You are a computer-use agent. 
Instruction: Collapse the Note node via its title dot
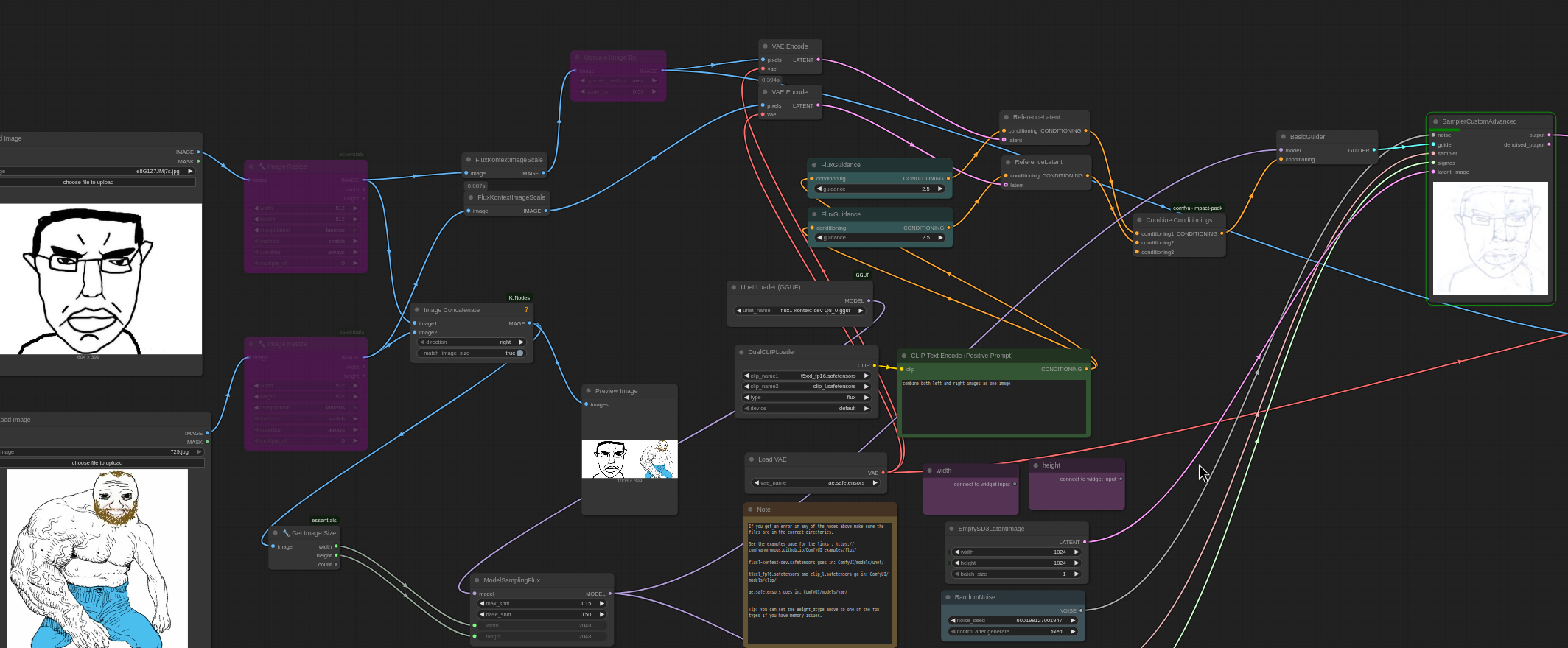pos(750,510)
